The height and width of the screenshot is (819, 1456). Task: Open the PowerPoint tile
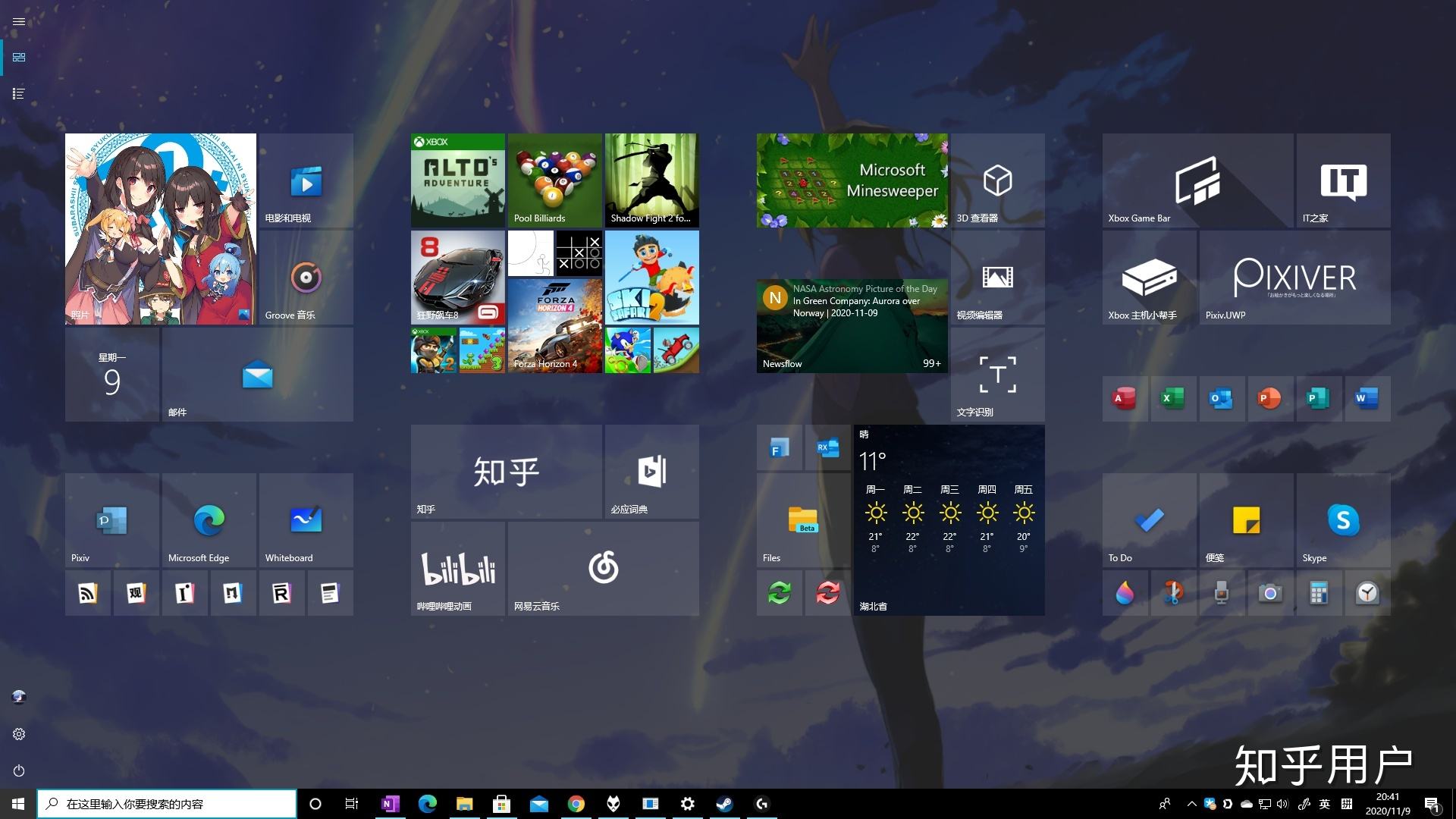click(1270, 399)
